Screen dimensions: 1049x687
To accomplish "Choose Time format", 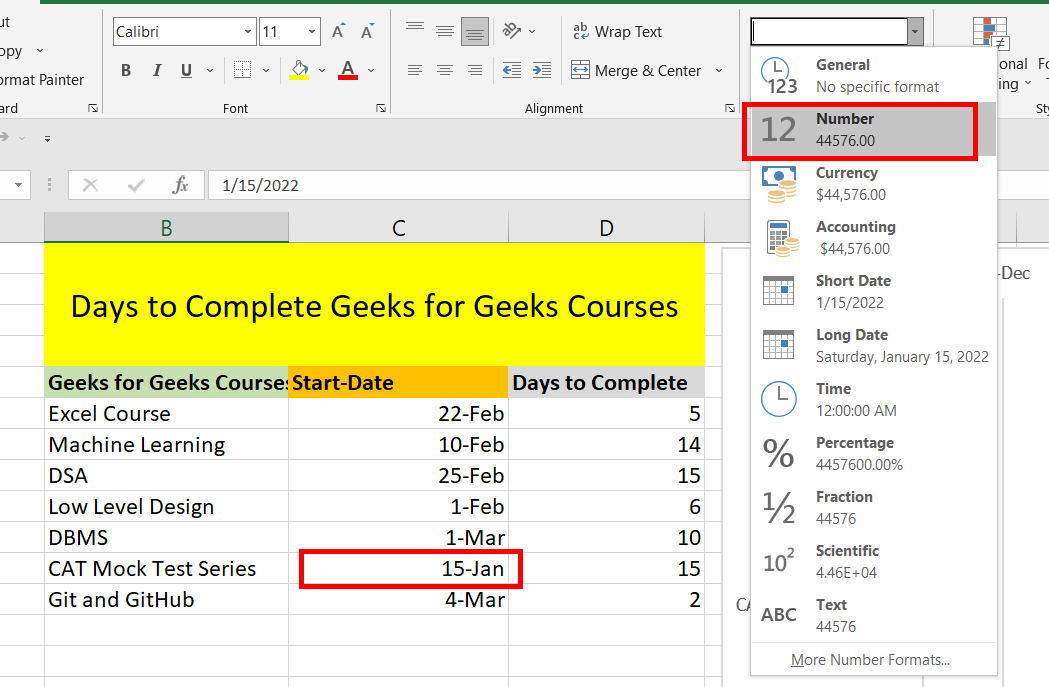I will (x=874, y=399).
